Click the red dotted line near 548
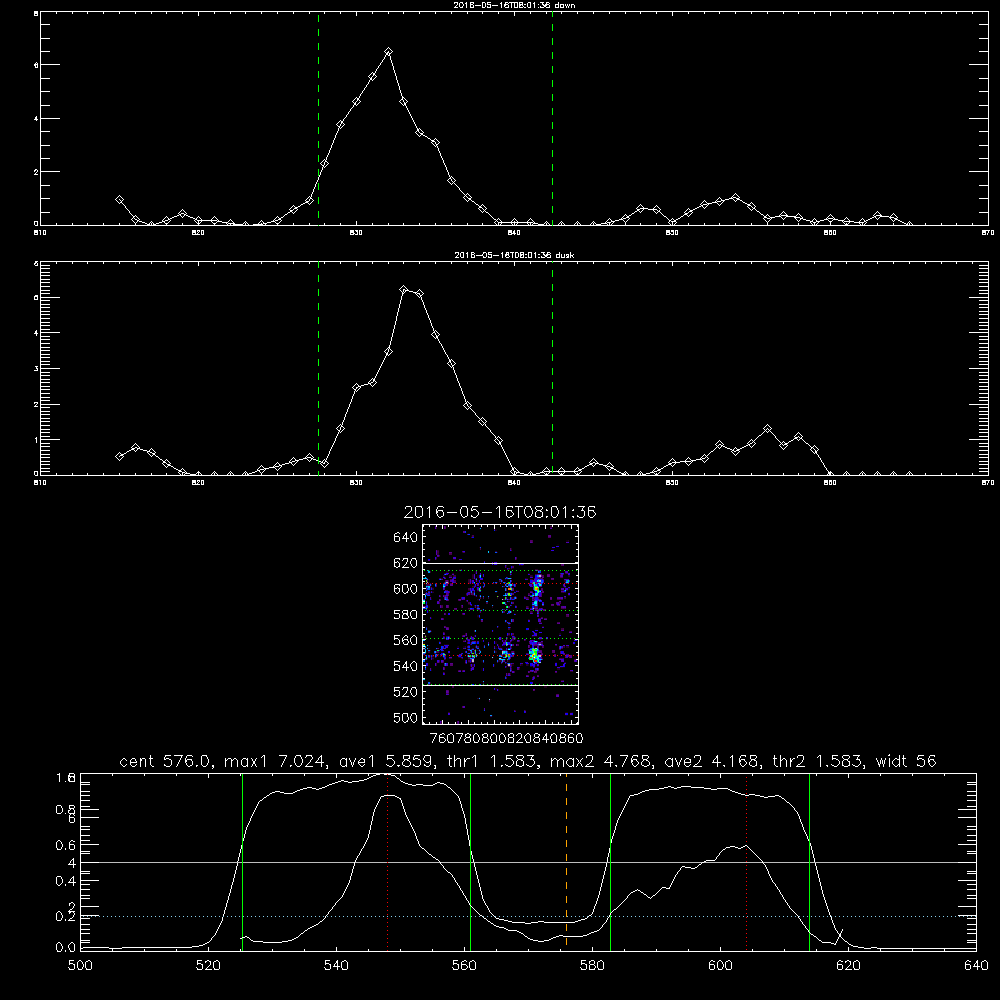Screen dimensions: 1000x1000 (387, 862)
